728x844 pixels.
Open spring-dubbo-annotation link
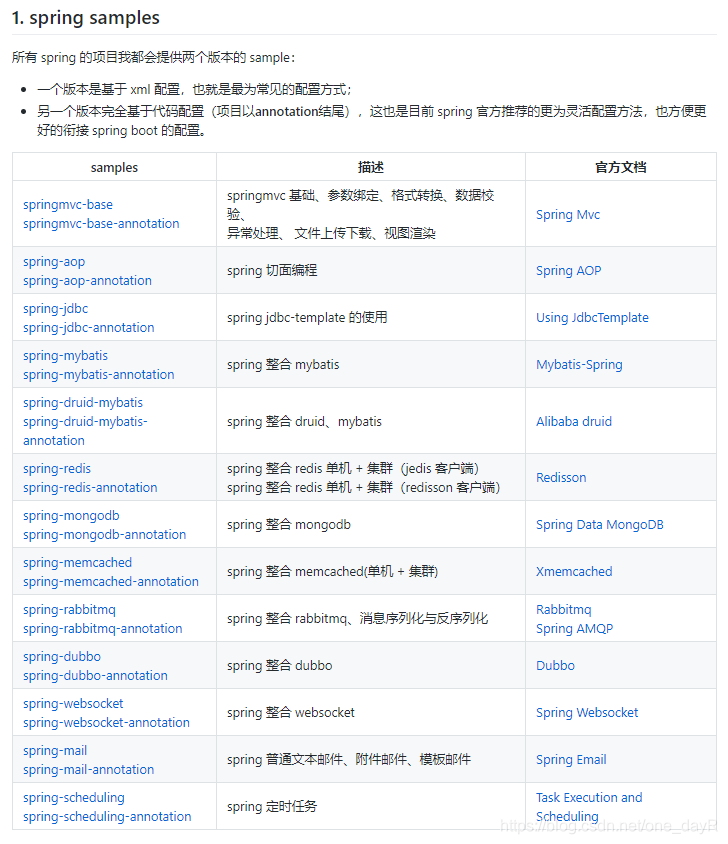click(x=95, y=675)
